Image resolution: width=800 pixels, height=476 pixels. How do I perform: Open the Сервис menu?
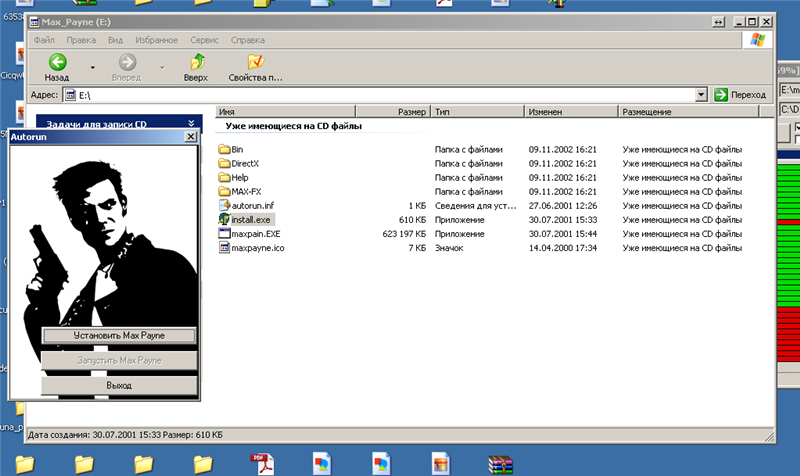tap(204, 40)
